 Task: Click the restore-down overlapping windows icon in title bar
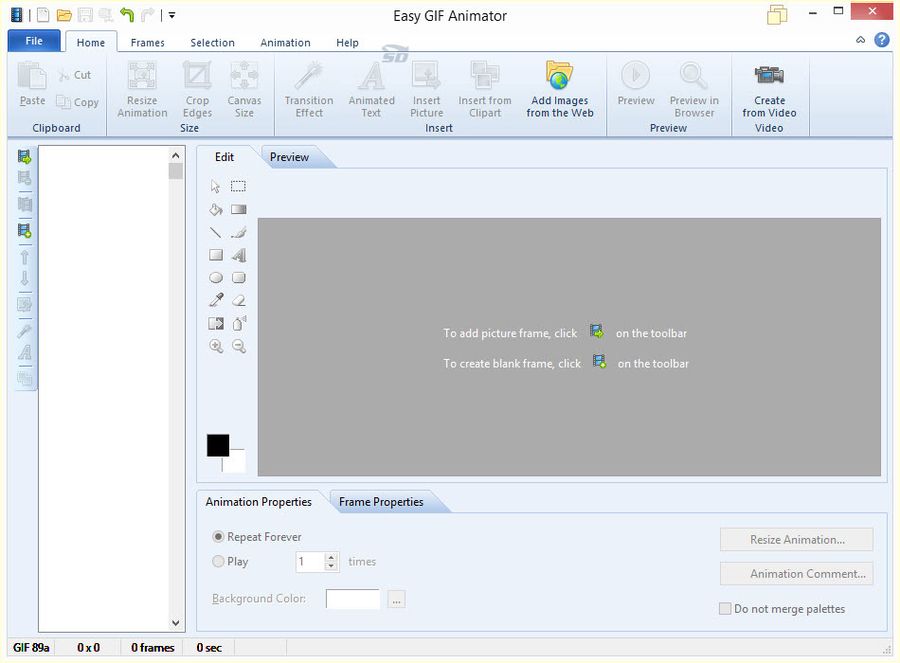pyautogui.click(x=777, y=15)
